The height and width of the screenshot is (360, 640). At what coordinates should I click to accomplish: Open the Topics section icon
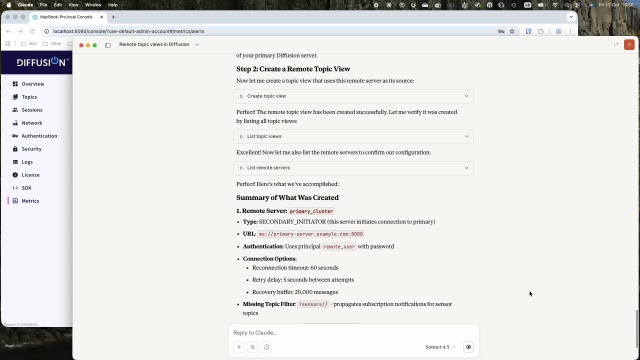tap(15, 97)
